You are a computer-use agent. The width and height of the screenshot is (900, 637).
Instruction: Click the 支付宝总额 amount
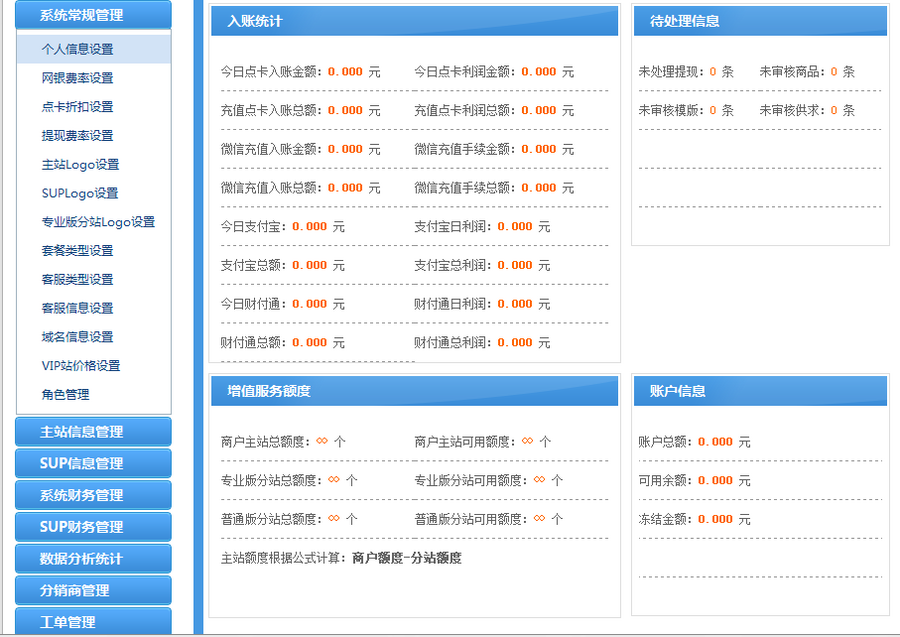(309, 265)
